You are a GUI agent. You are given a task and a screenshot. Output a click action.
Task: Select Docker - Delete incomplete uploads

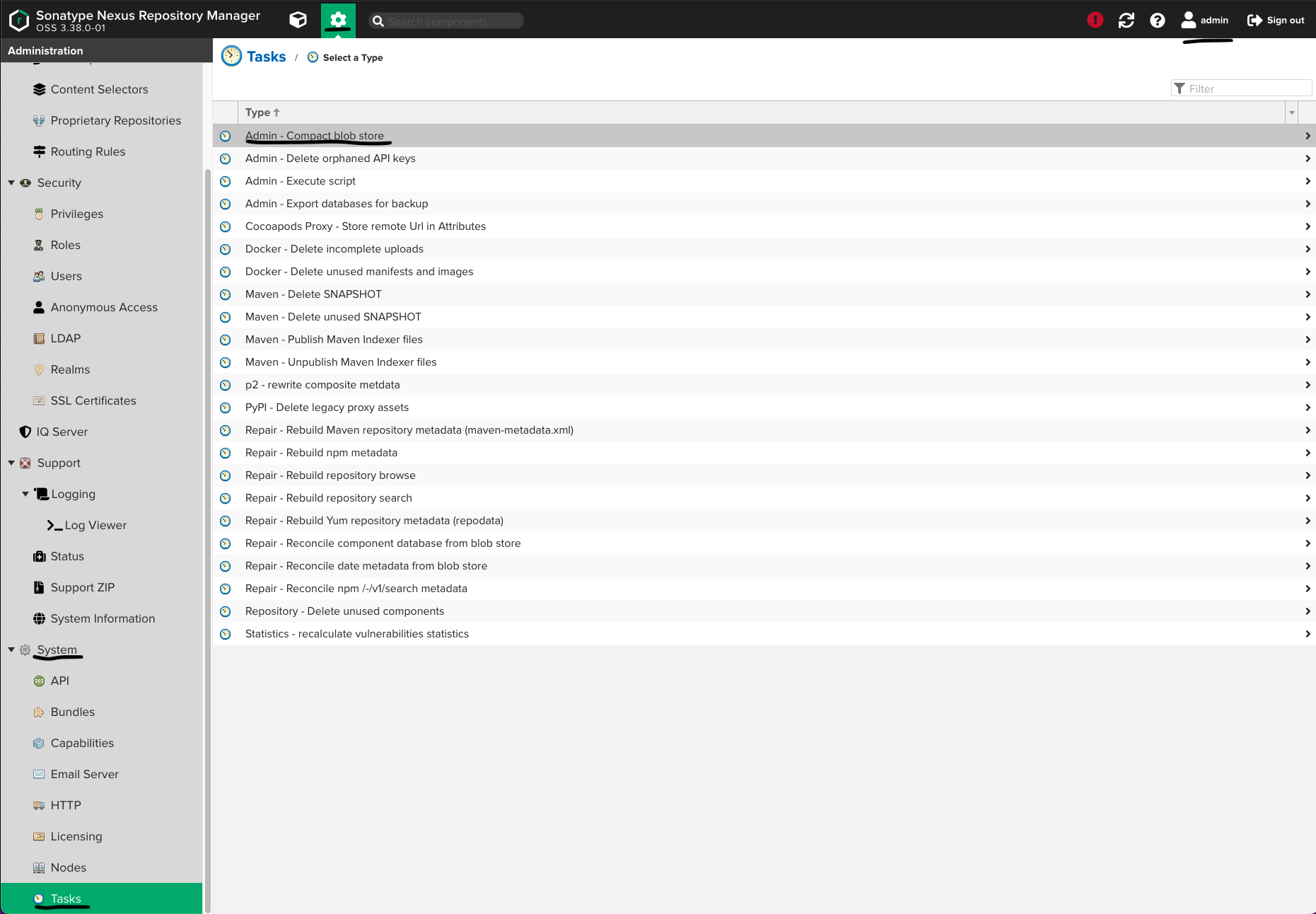(x=764, y=249)
